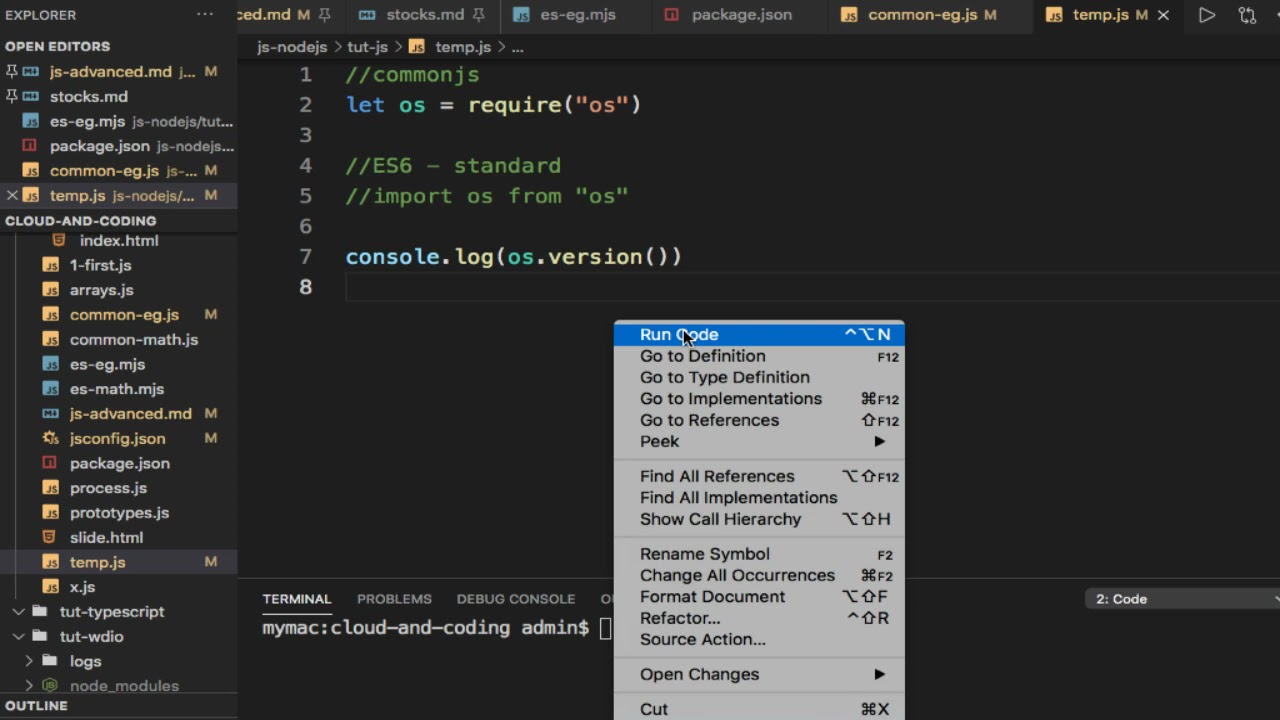
Task: Collapse the tut-typescript folder
Action: coord(18,611)
